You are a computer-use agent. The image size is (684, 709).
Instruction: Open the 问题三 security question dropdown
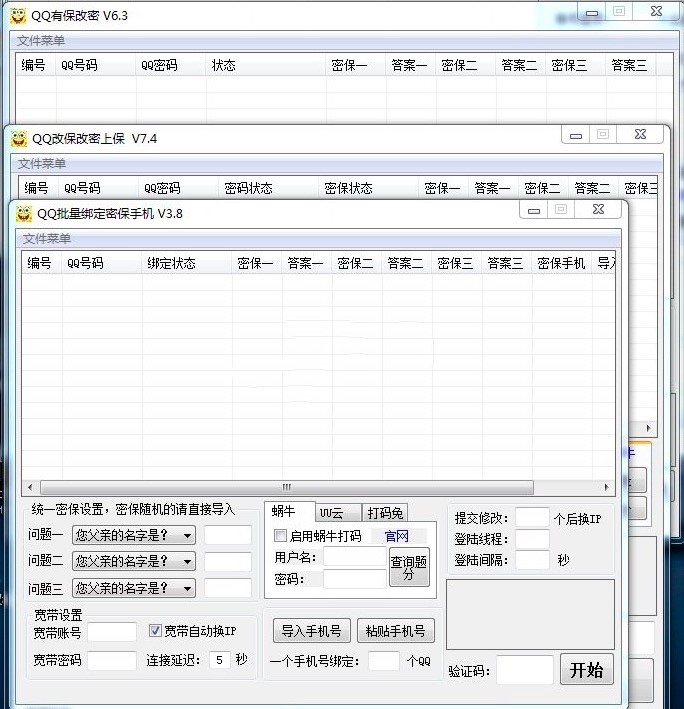tap(134, 588)
